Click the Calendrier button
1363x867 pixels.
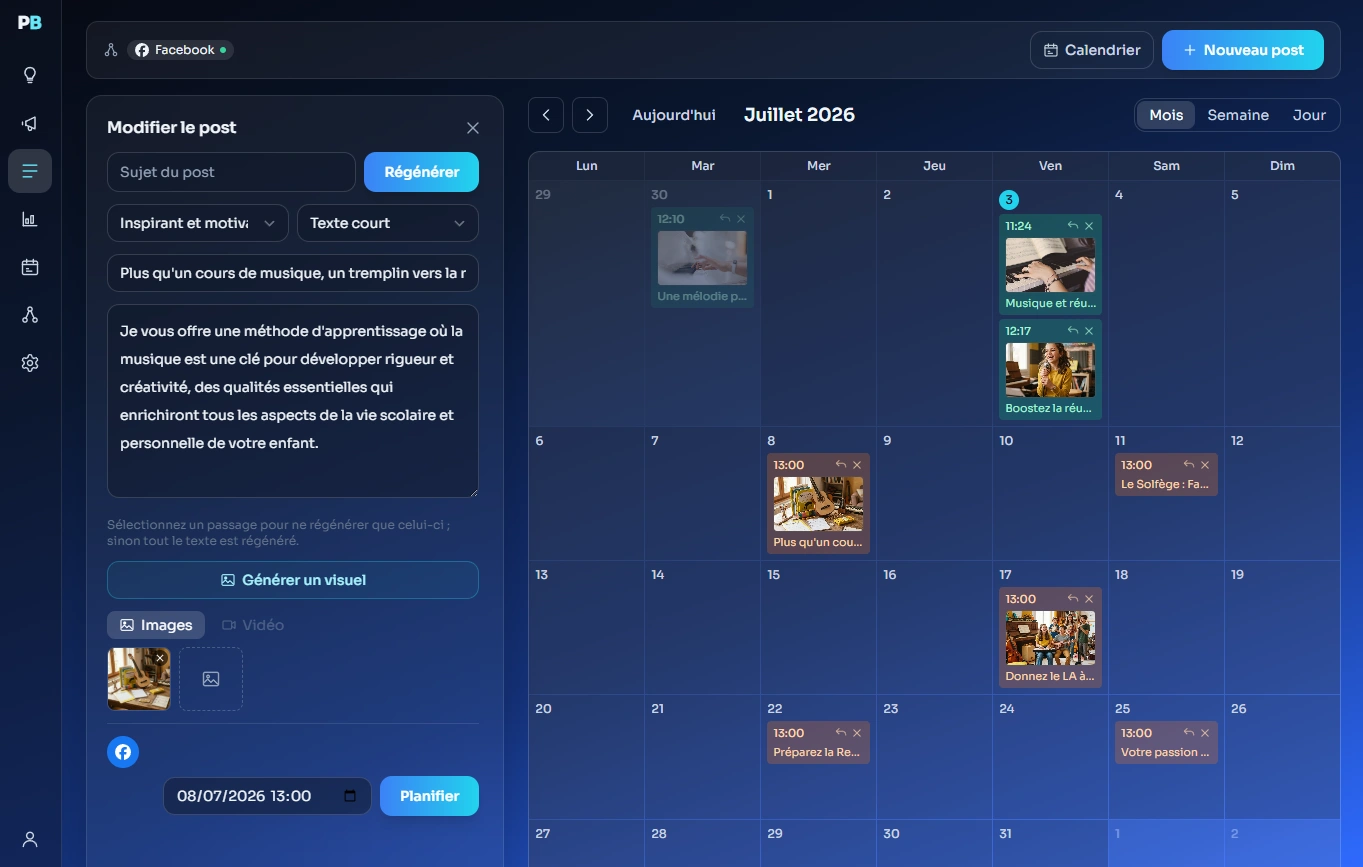pos(1092,50)
